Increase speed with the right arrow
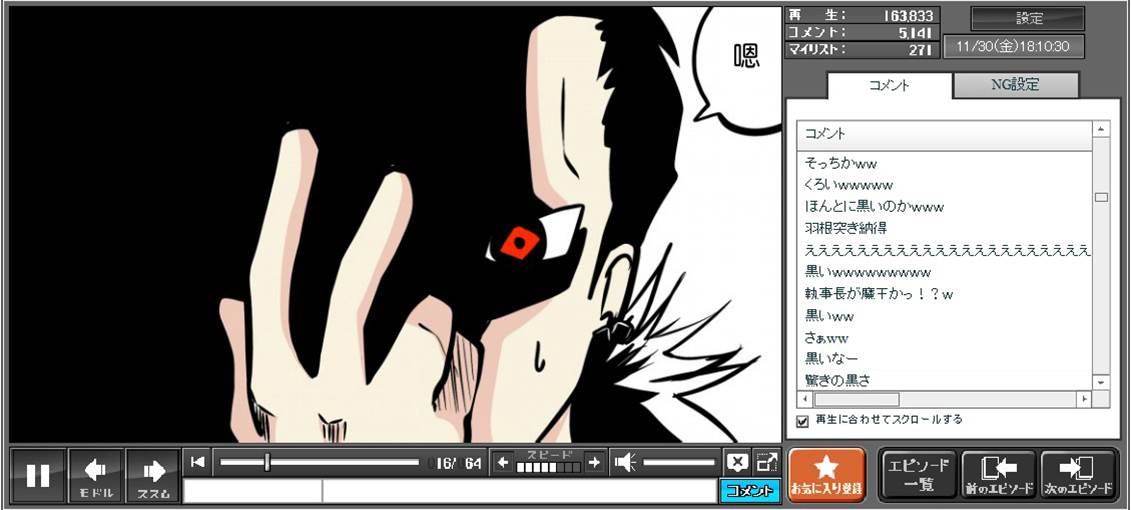The width and height of the screenshot is (1131, 510). pyautogui.click(x=594, y=462)
